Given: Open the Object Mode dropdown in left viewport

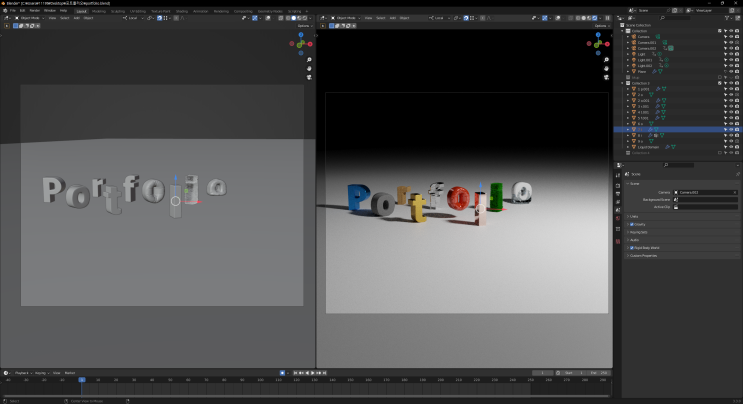Looking at the screenshot, I should pos(28,18).
